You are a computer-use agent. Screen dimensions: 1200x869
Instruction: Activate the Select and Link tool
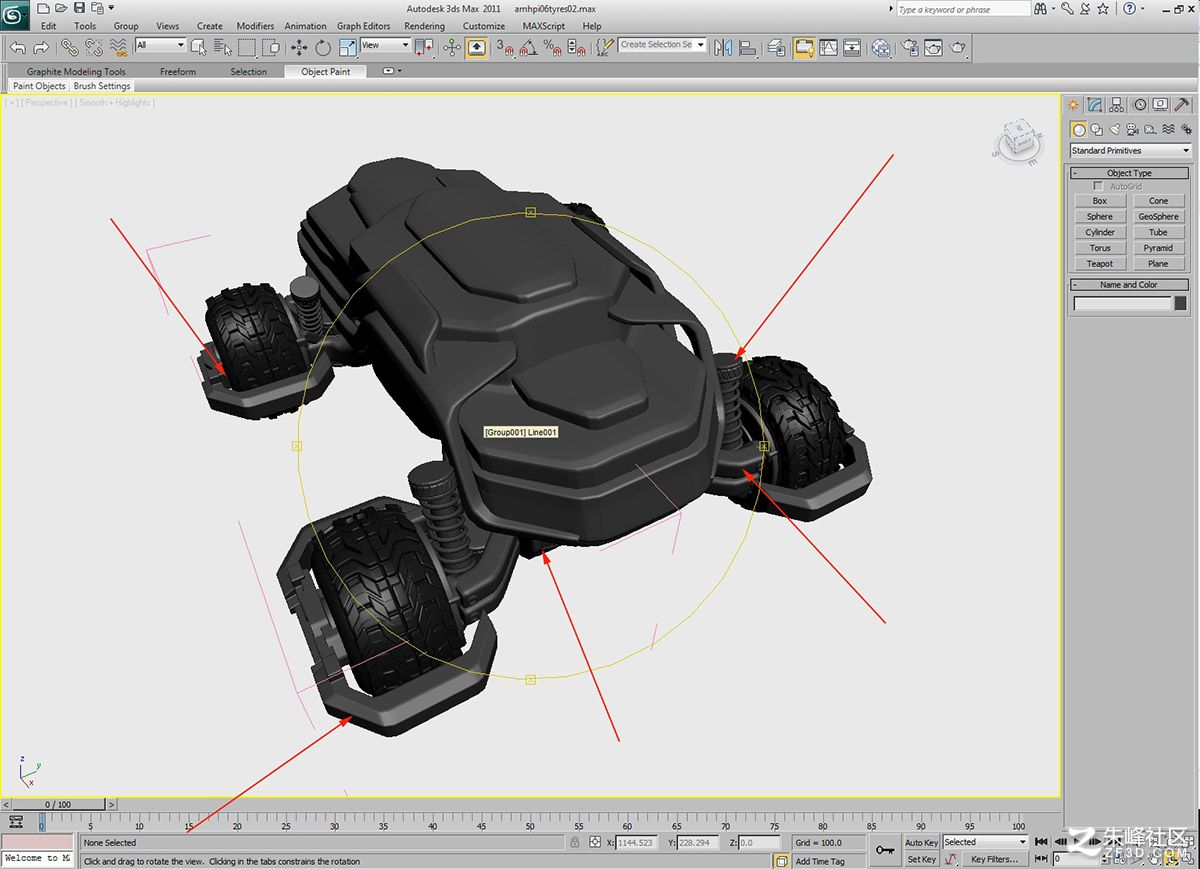coord(69,47)
